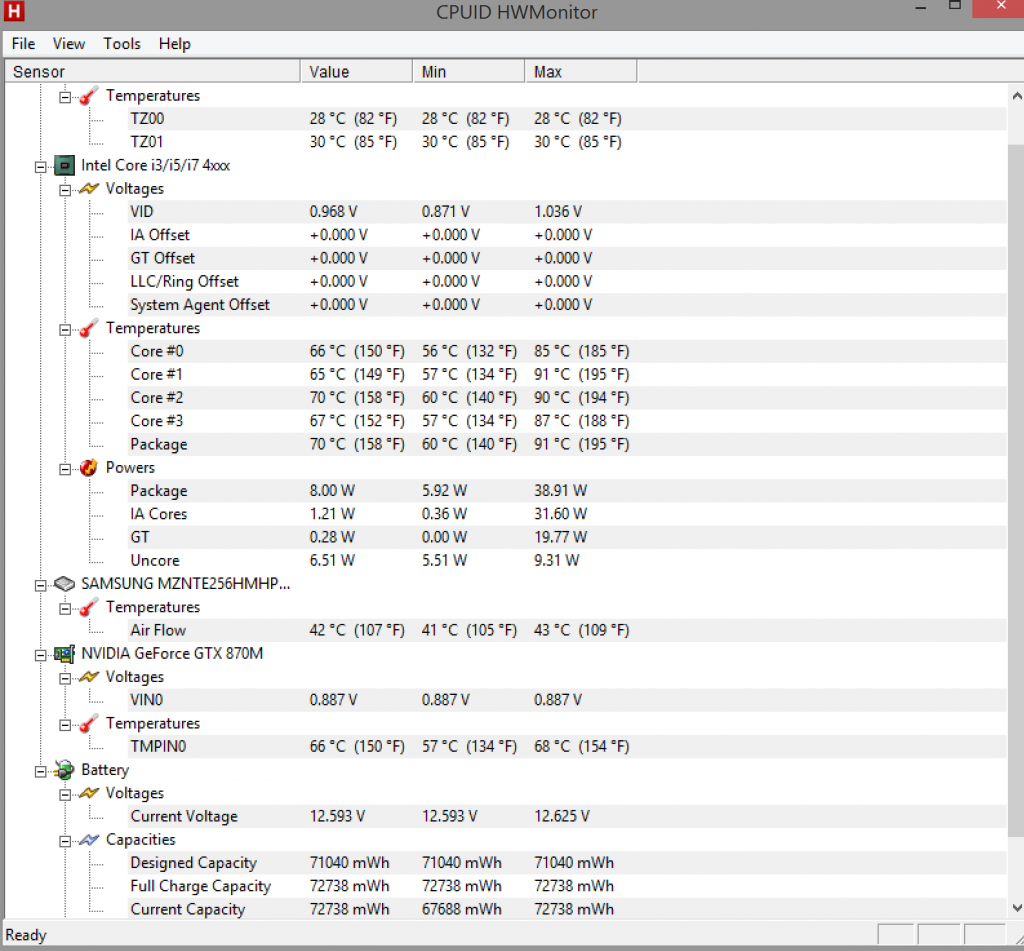Click the Sensor column header

(153, 72)
